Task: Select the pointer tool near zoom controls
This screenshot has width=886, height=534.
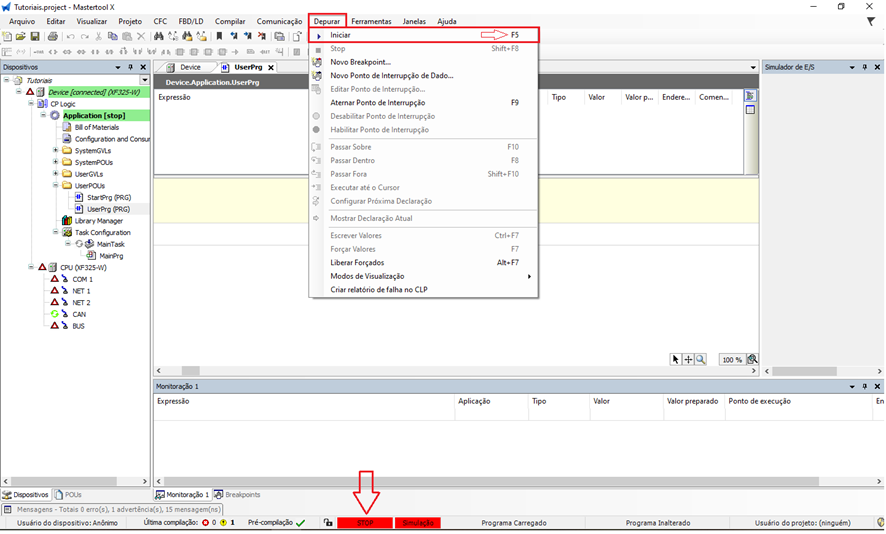Action: click(x=676, y=359)
